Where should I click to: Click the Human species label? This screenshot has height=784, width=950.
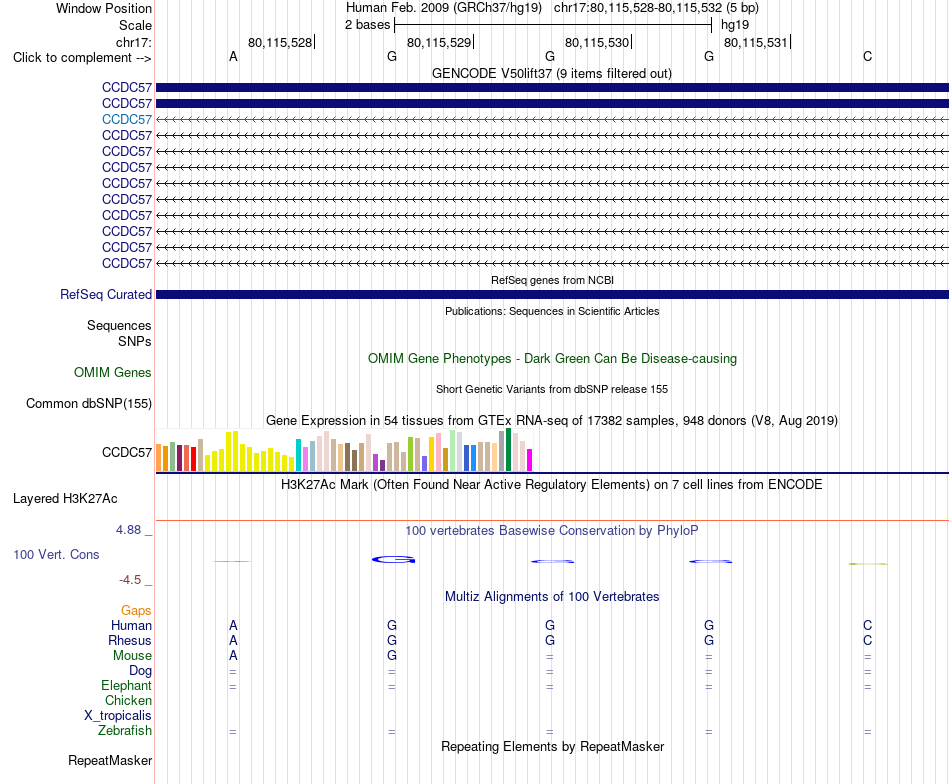click(x=131, y=625)
